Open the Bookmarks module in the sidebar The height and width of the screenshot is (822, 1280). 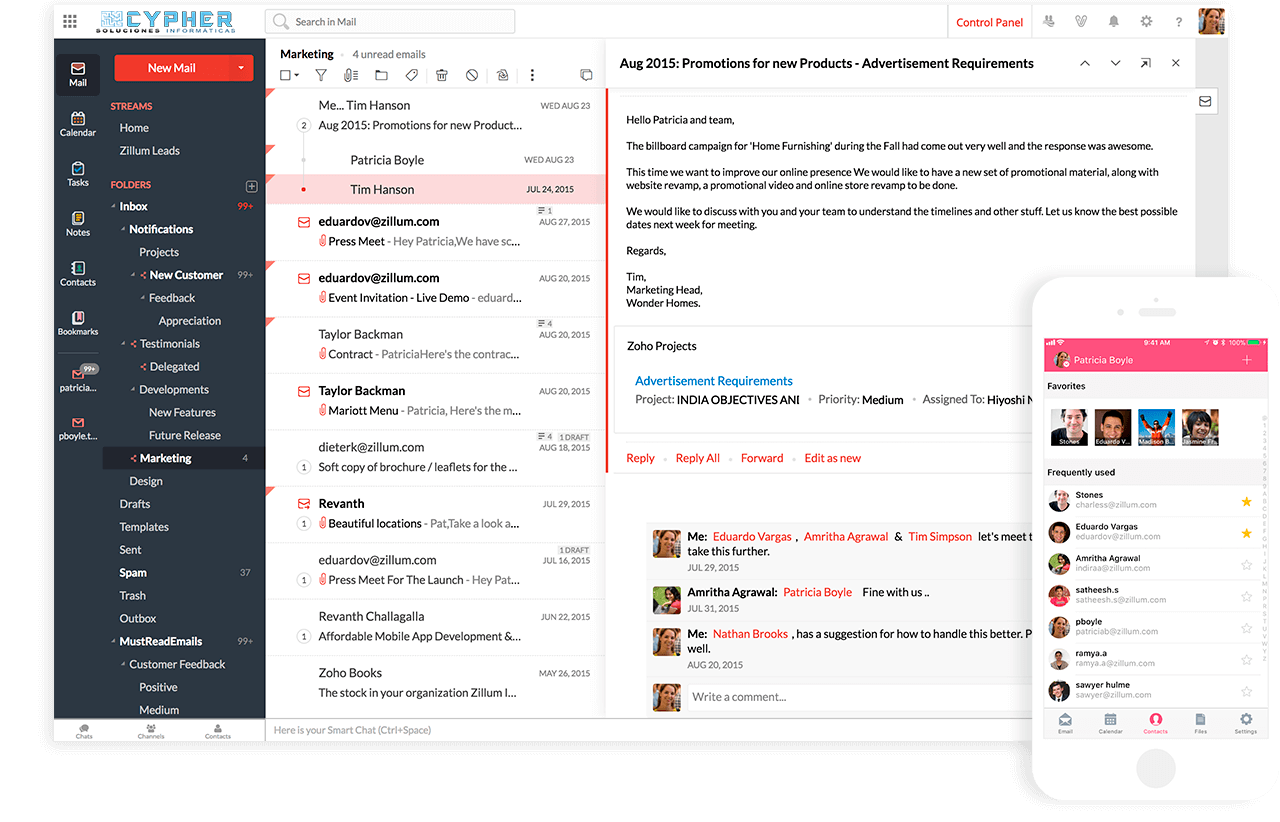click(x=78, y=323)
